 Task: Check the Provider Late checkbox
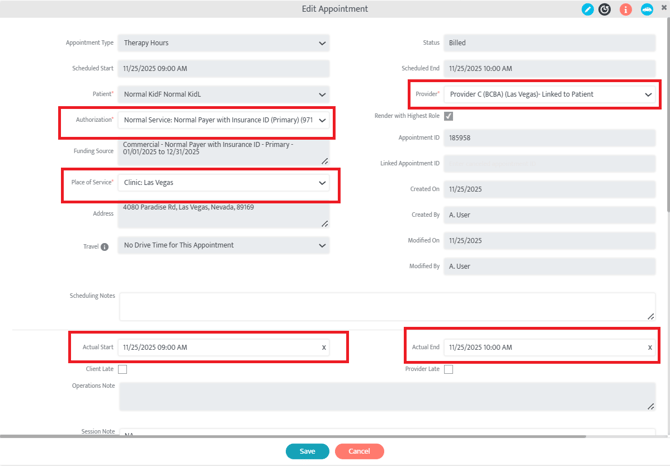coord(449,369)
